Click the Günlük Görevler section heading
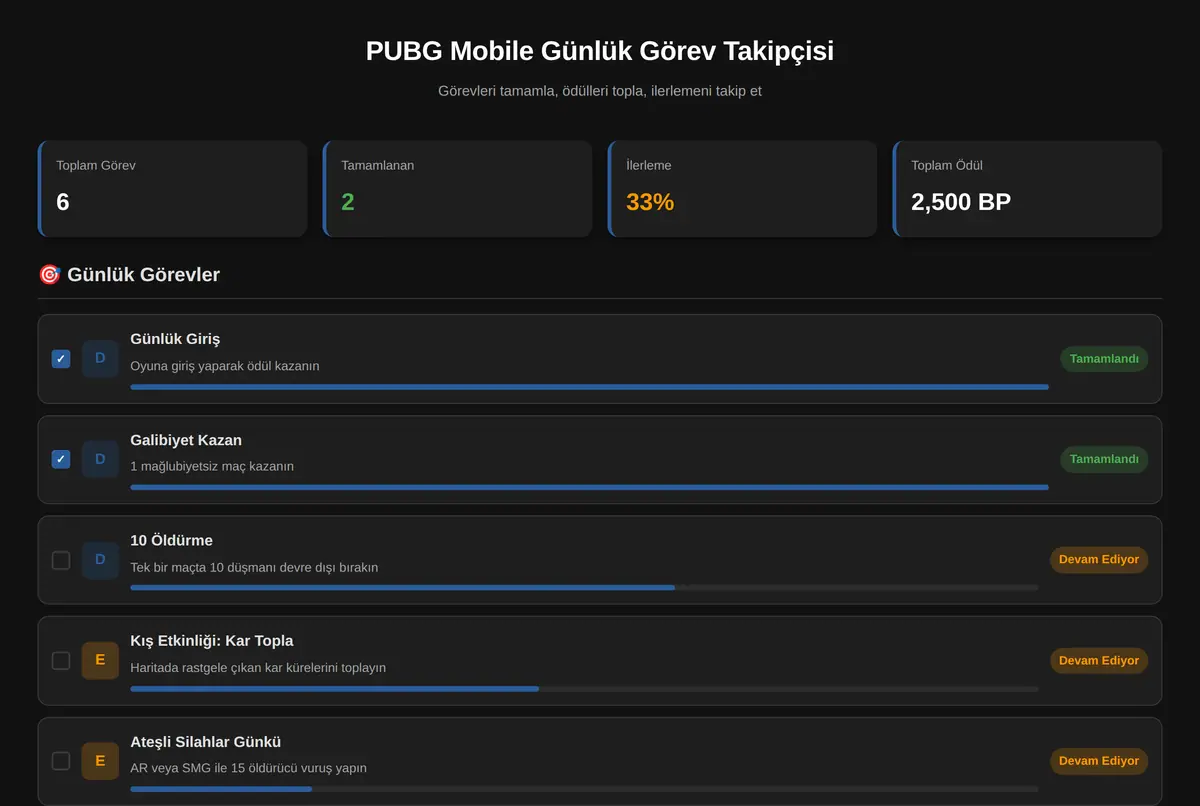The image size is (1200, 806). (143, 274)
